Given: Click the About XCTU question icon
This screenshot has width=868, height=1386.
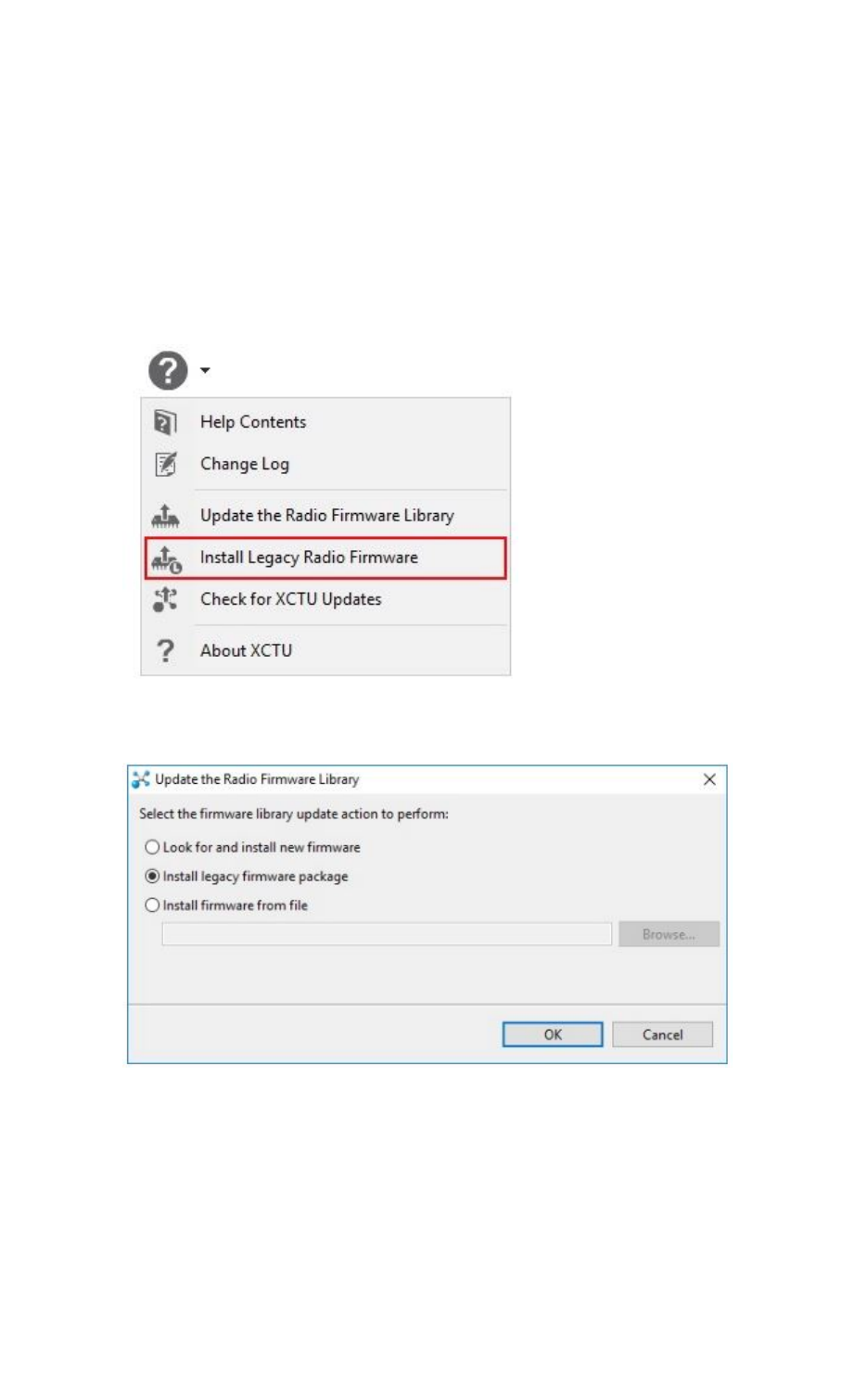Looking at the screenshot, I should (x=165, y=650).
